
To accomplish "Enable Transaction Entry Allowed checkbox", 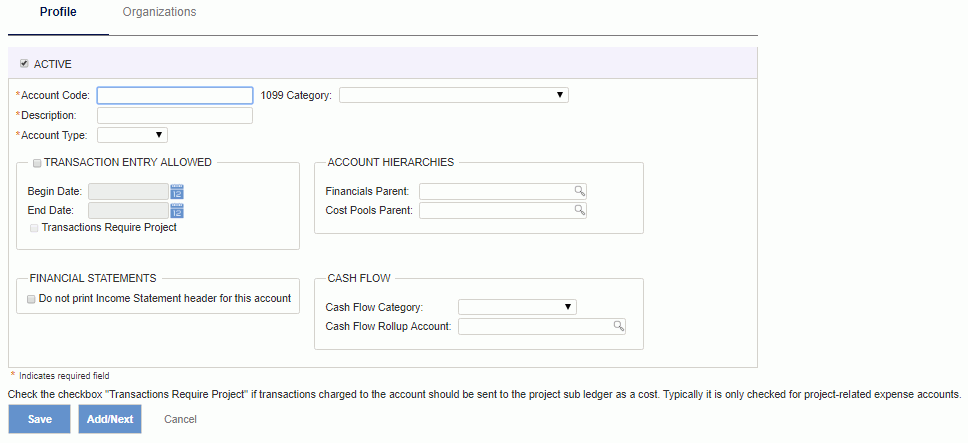I will [x=37, y=163].
